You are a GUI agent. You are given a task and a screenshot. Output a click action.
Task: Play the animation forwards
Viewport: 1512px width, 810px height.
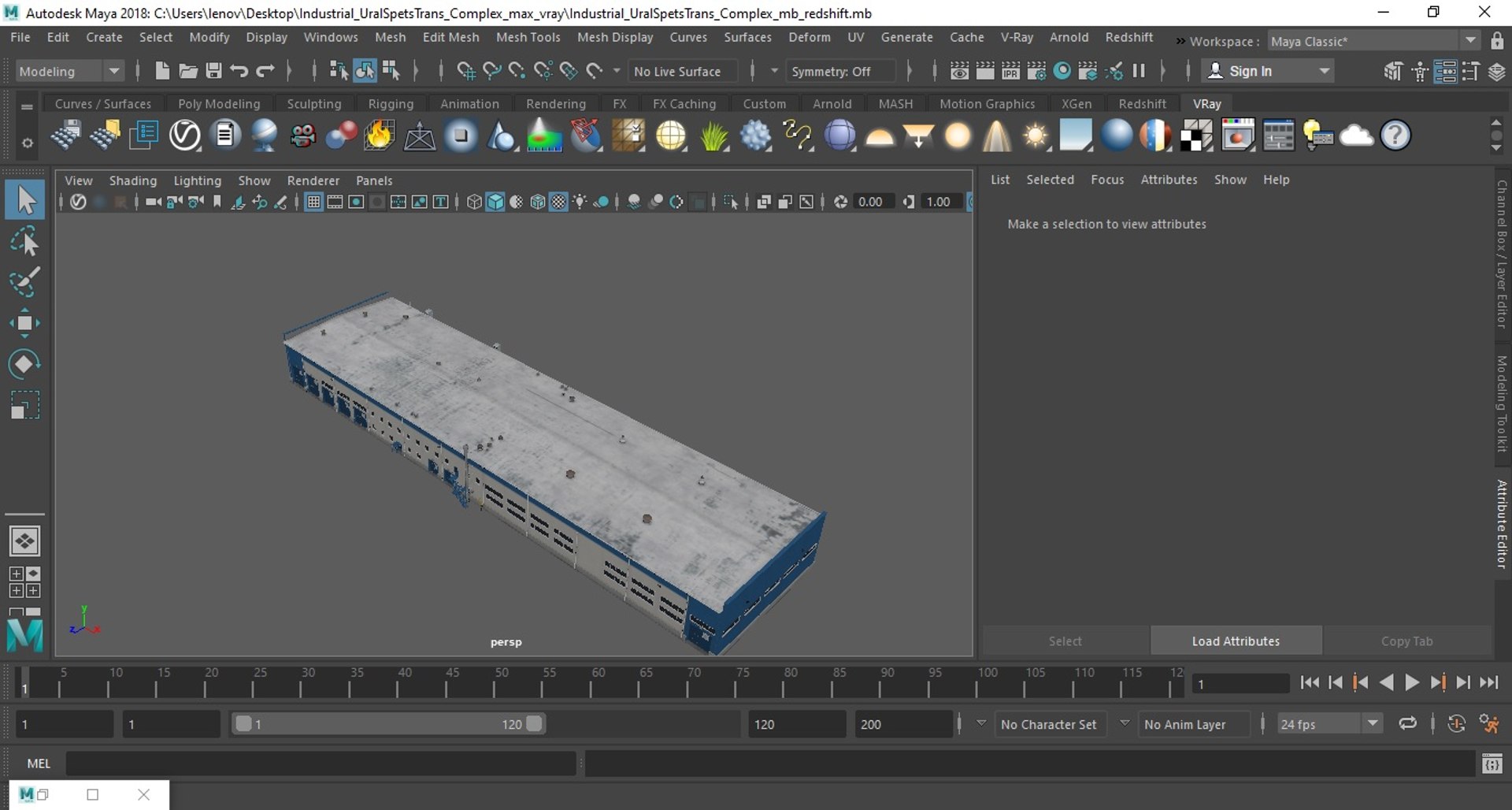click(1412, 683)
